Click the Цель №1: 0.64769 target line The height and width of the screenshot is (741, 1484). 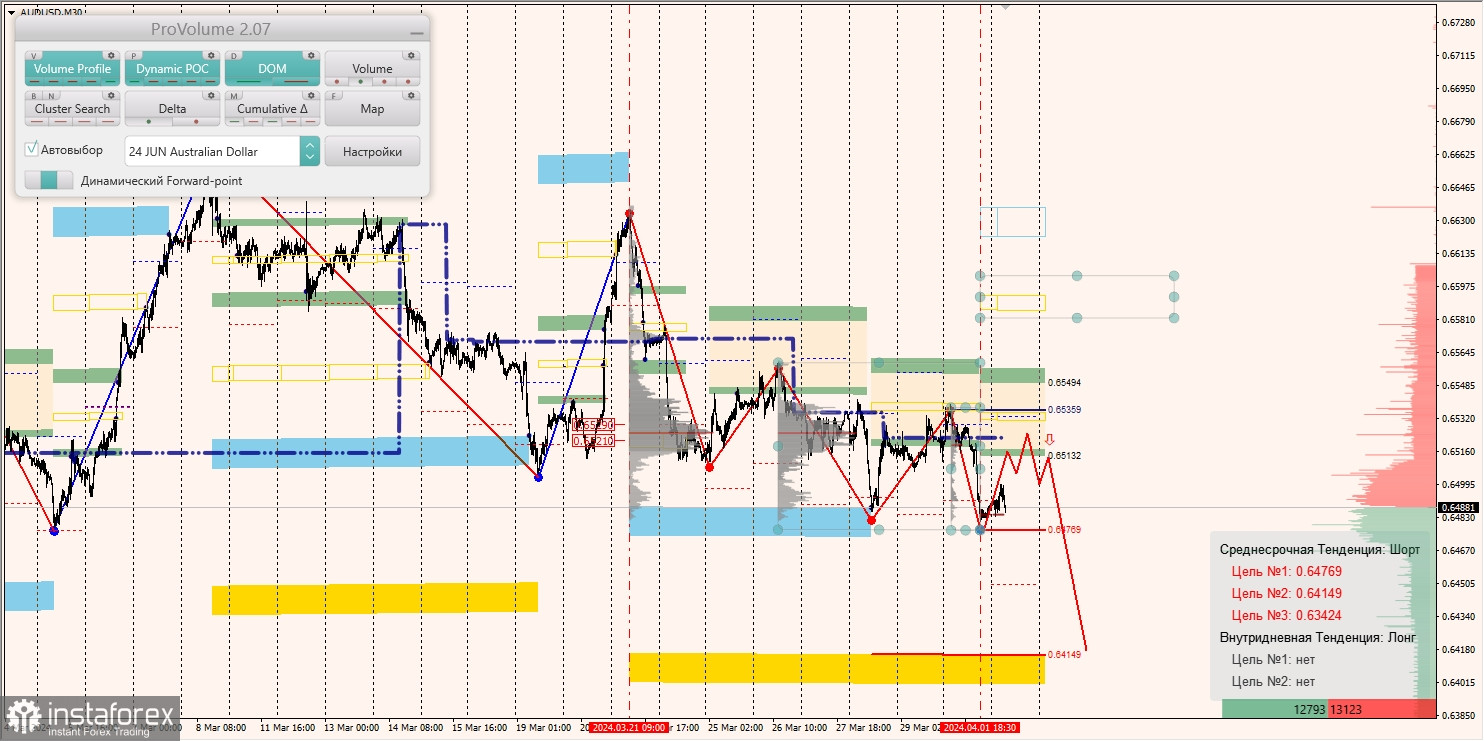point(1286,571)
